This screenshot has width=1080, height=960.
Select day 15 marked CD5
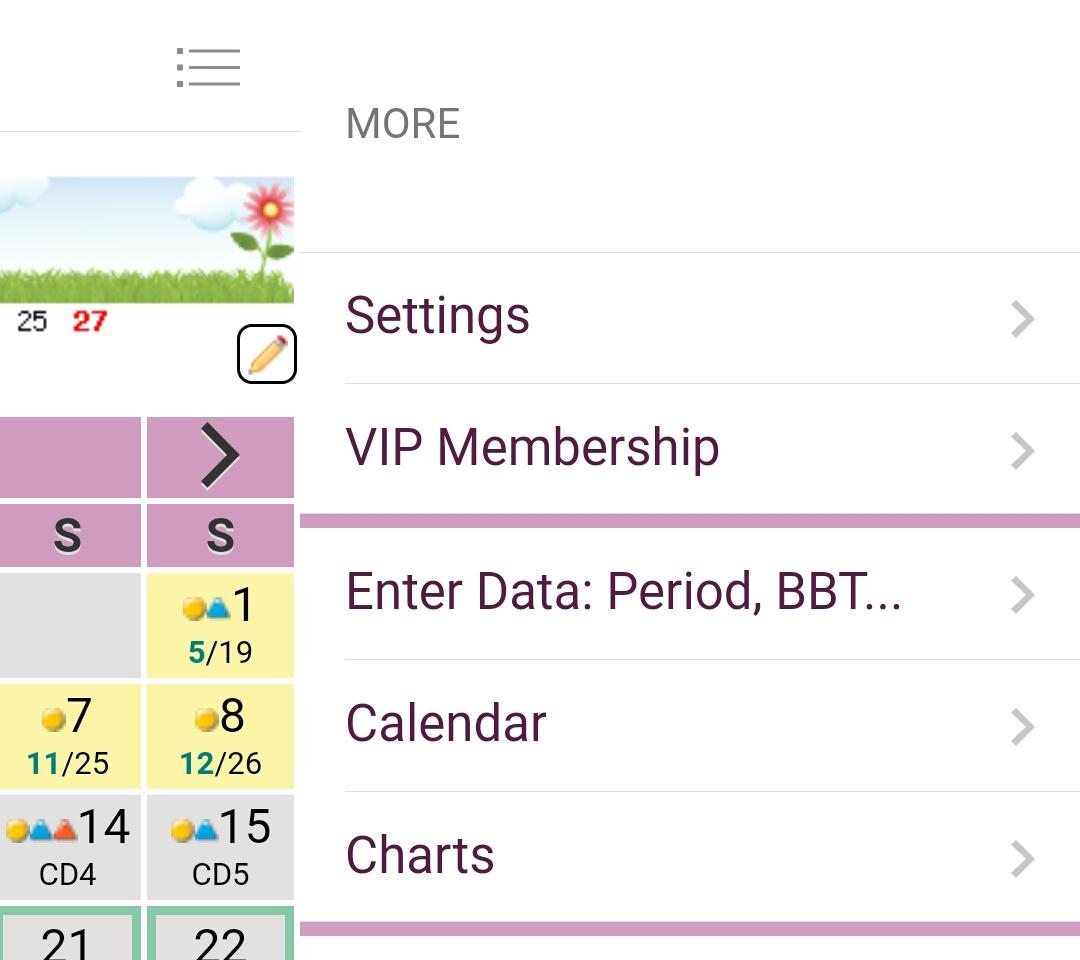(220, 847)
